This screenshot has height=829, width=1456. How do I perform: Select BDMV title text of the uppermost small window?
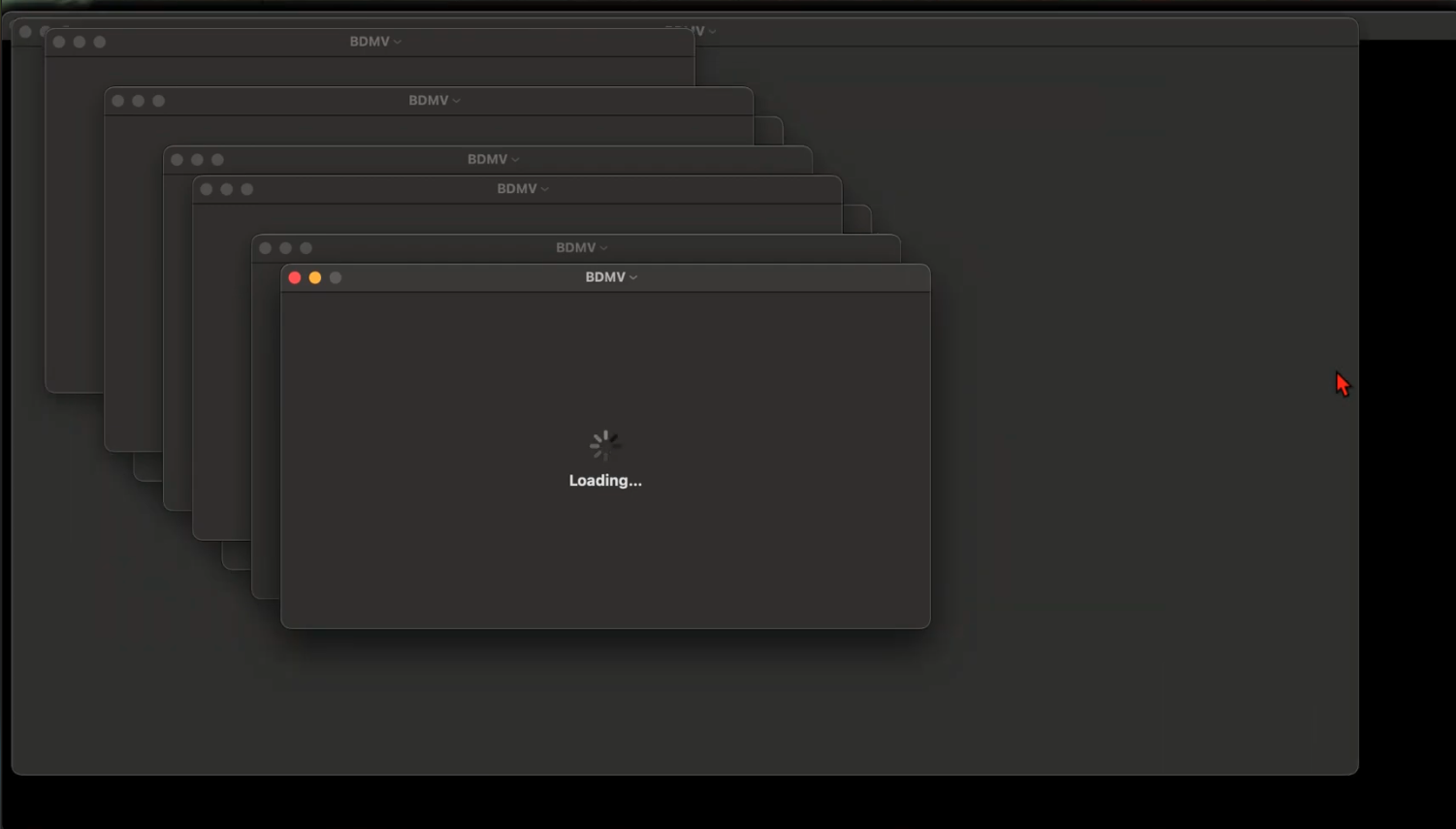370,42
